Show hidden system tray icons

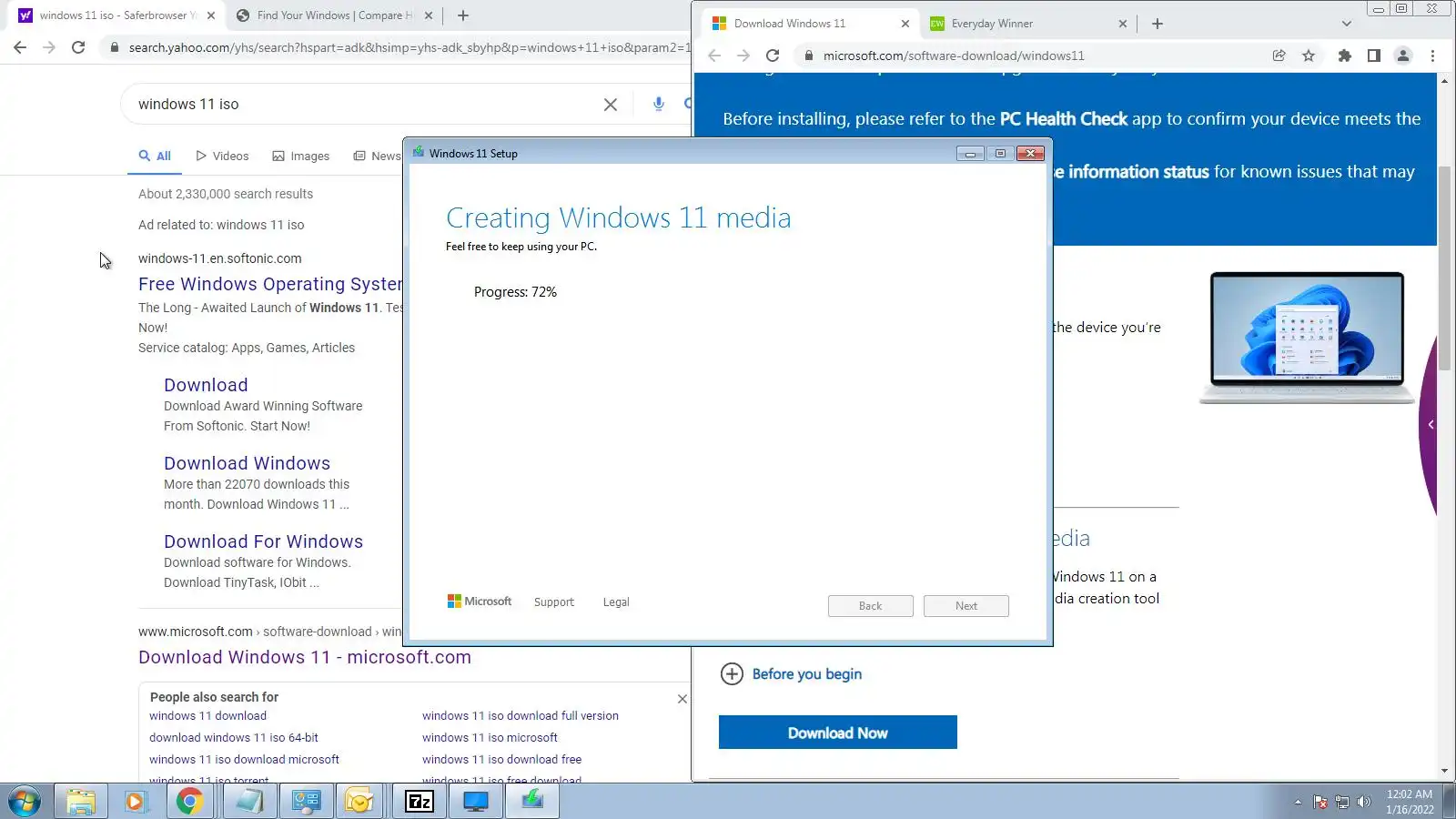click(1298, 802)
